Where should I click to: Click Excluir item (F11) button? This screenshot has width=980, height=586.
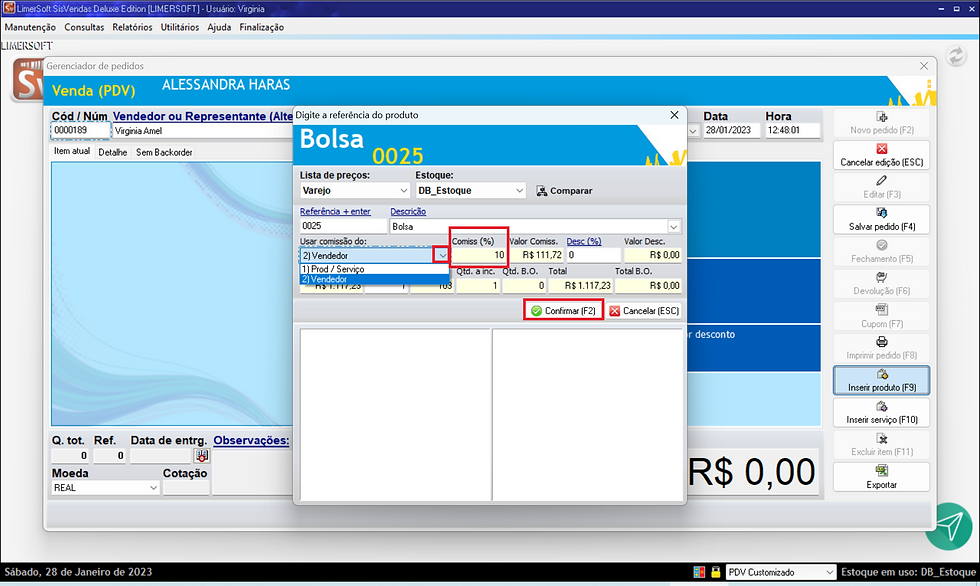pos(881,445)
